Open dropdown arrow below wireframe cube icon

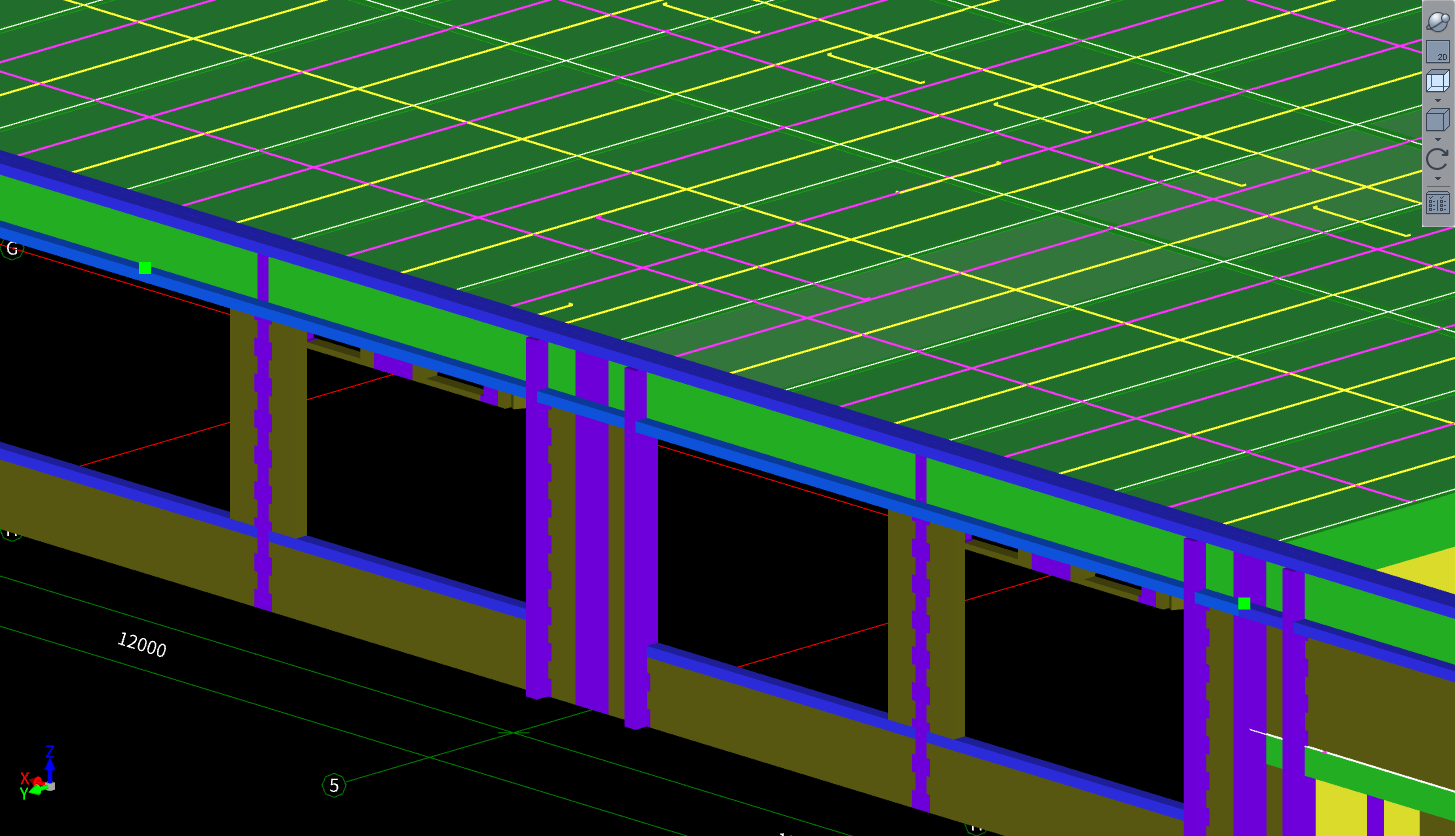click(1438, 101)
